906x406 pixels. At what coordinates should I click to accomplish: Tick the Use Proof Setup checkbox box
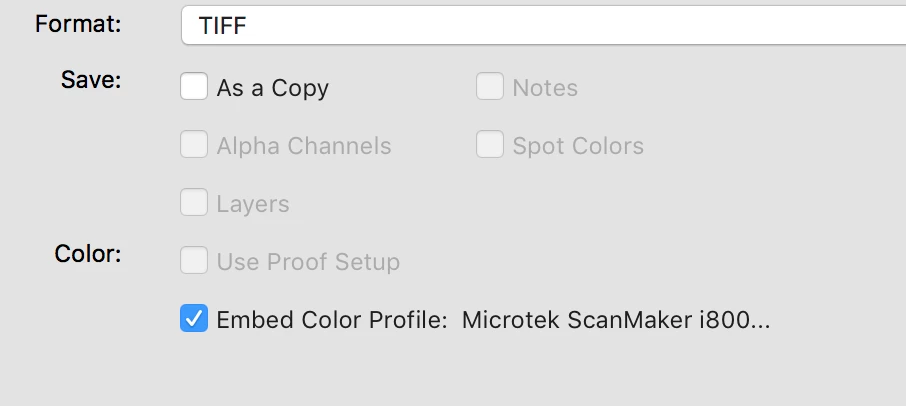click(194, 260)
